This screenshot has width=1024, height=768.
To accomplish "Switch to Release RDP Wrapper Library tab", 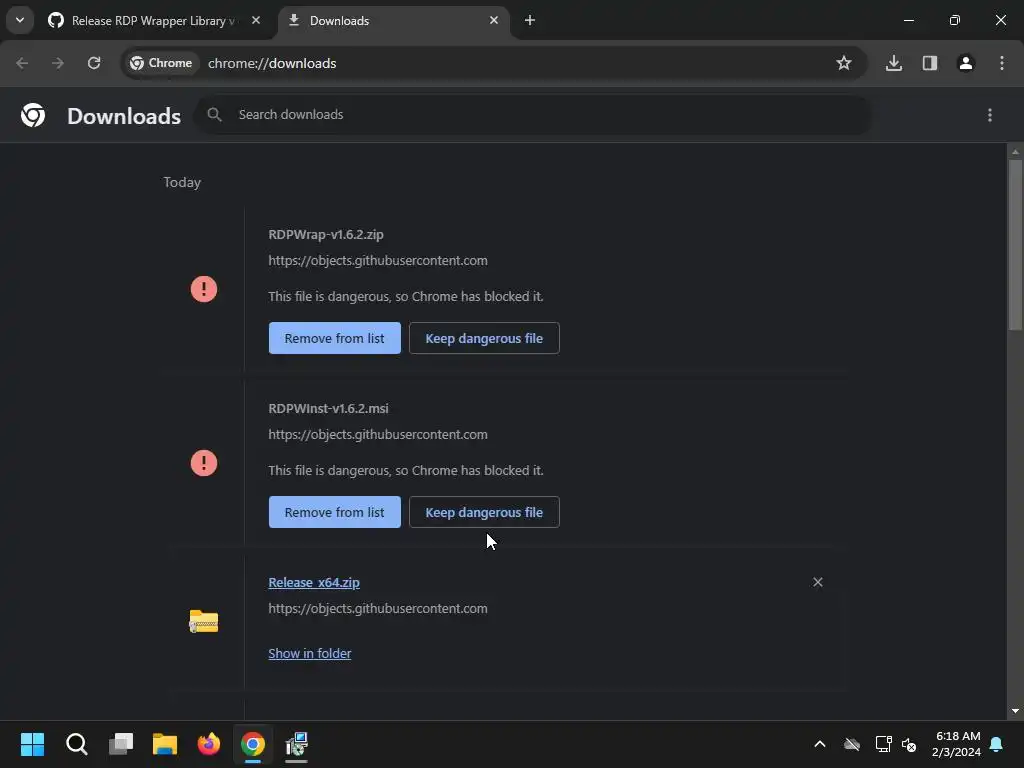I will tap(154, 21).
